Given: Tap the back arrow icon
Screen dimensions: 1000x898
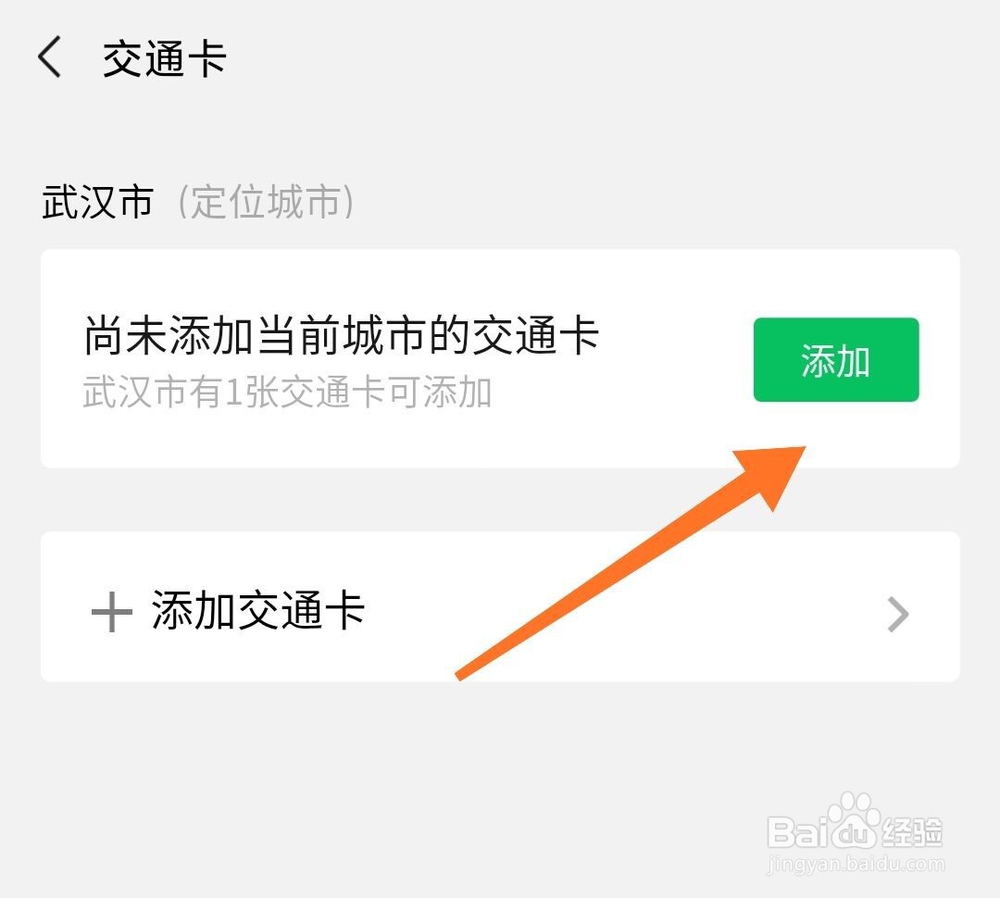Looking at the screenshot, I should click(x=49, y=57).
